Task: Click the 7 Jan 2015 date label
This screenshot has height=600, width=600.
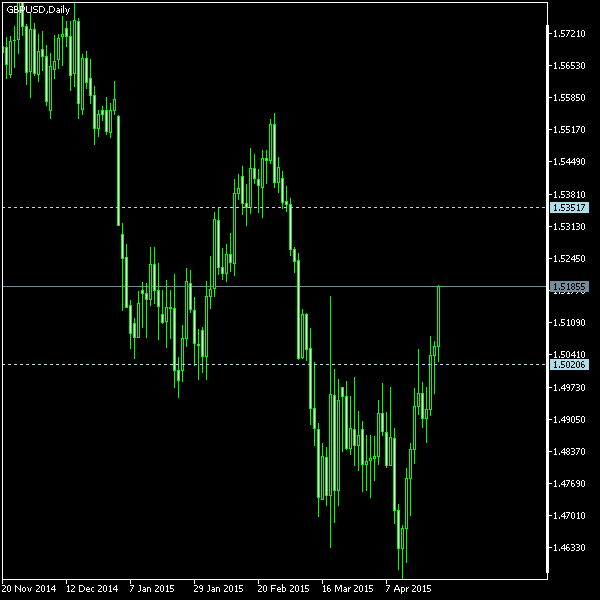Action: [x=152, y=589]
